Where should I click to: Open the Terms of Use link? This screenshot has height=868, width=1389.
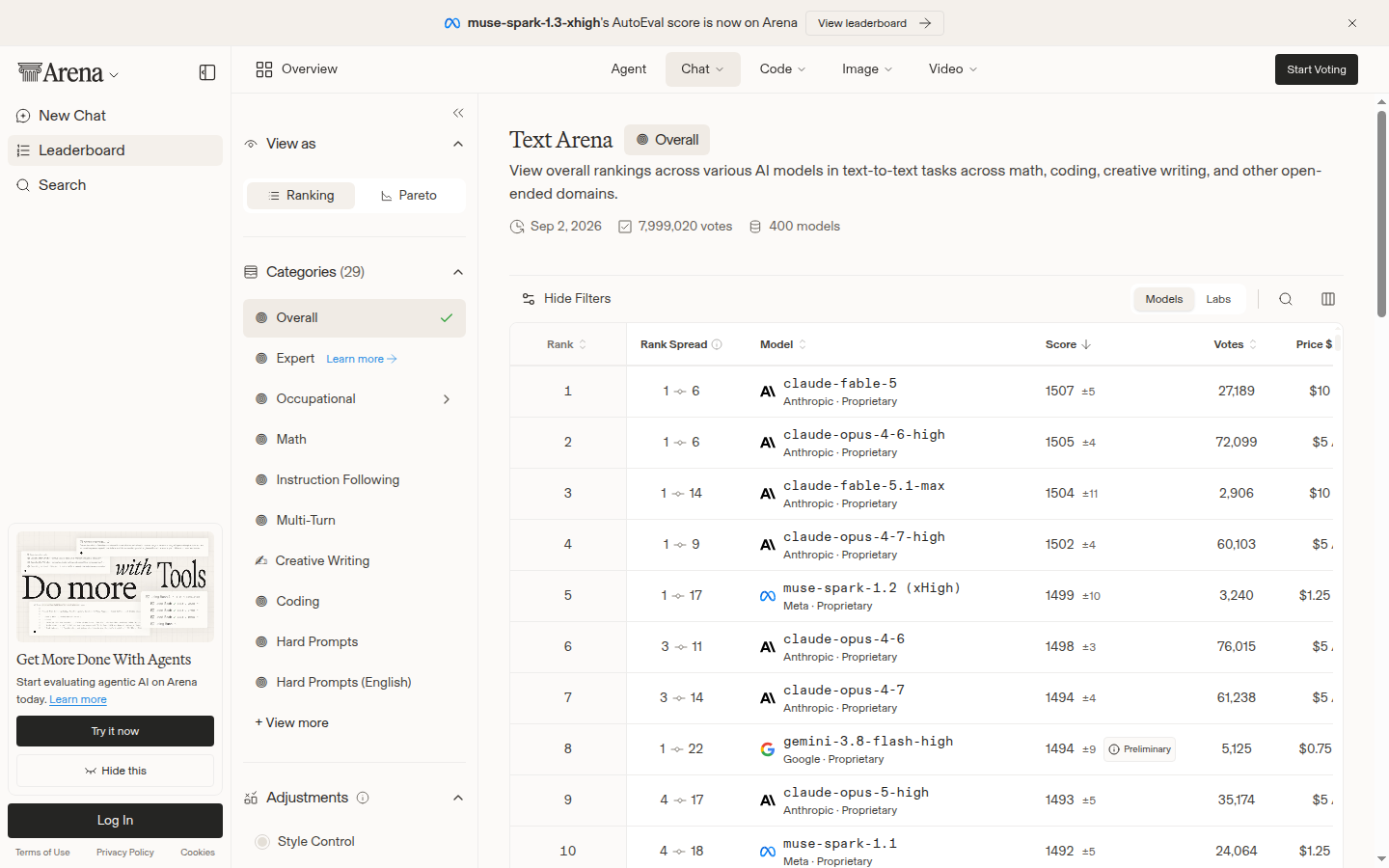(42, 853)
